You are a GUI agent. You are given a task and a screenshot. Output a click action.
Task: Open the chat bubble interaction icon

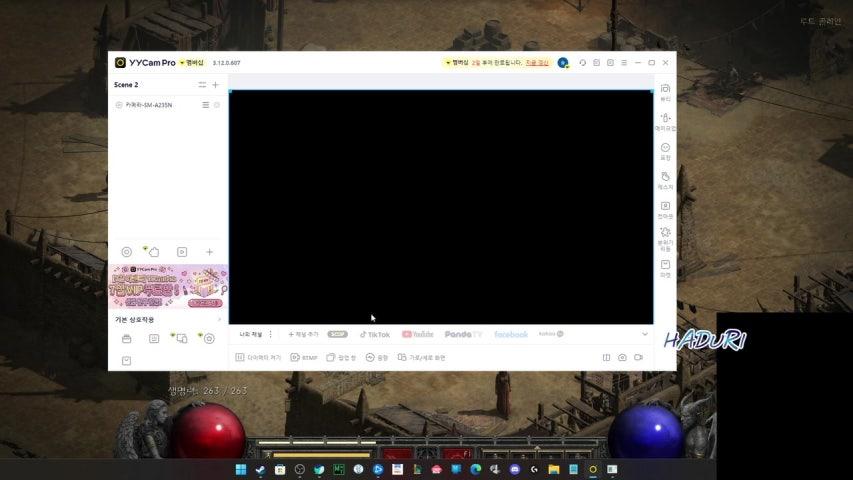154,339
